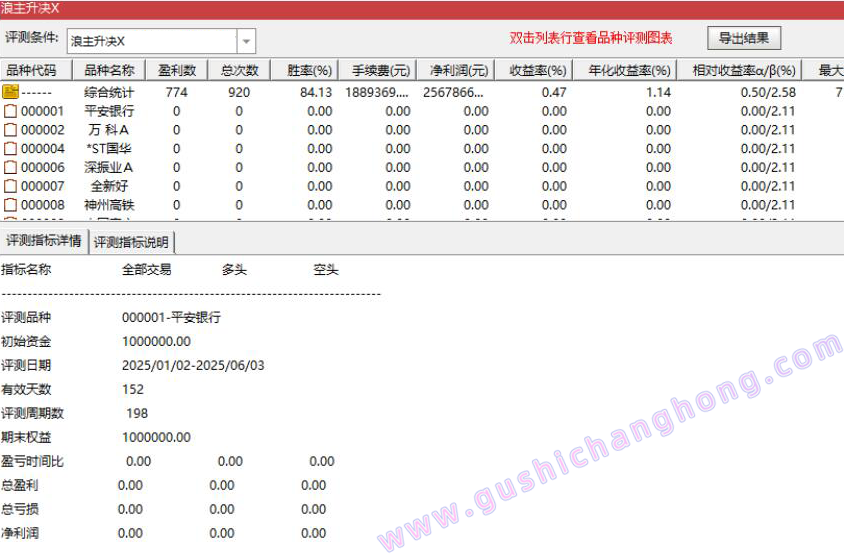Click the 初始资金 label

(26, 341)
